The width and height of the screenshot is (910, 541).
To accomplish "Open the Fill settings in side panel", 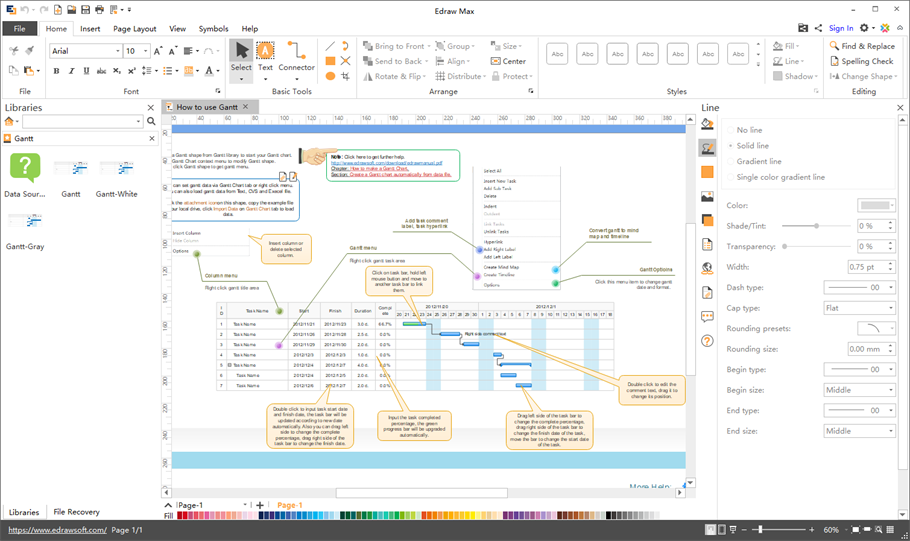I will (707, 124).
